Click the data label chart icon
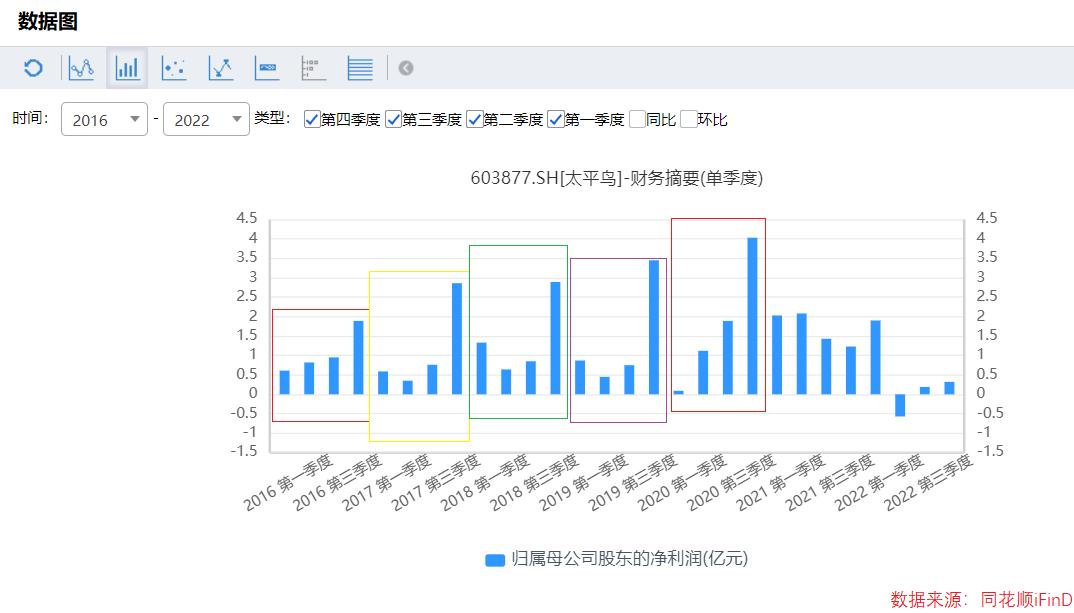 pyautogui.click(x=267, y=68)
